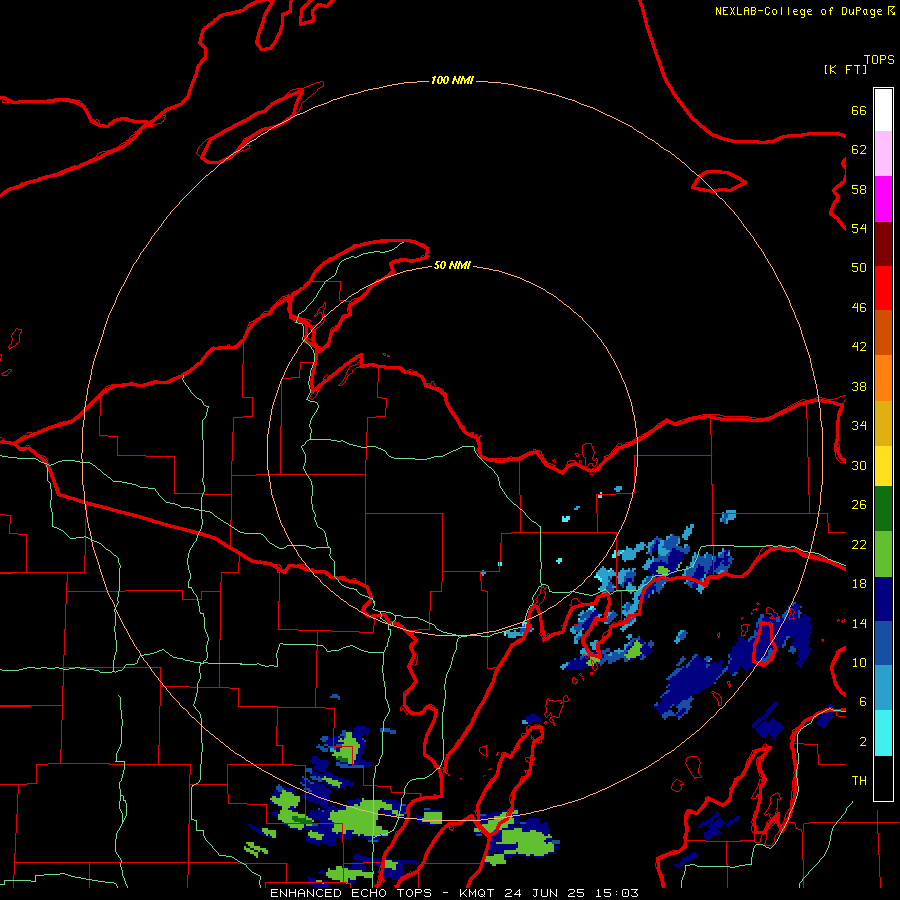Pick the bright red legend swatch

point(883,288)
